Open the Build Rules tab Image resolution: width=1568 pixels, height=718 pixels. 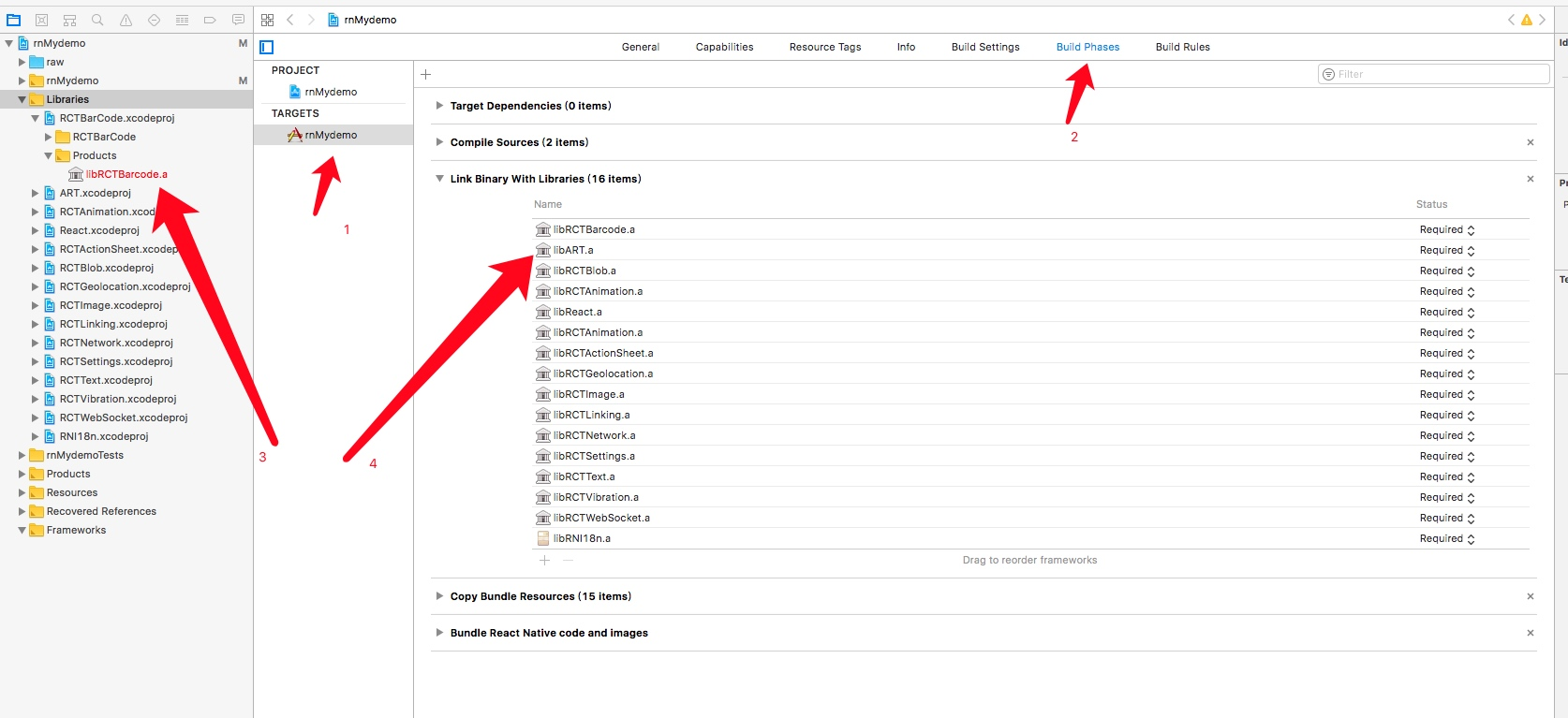click(1183, 47)
